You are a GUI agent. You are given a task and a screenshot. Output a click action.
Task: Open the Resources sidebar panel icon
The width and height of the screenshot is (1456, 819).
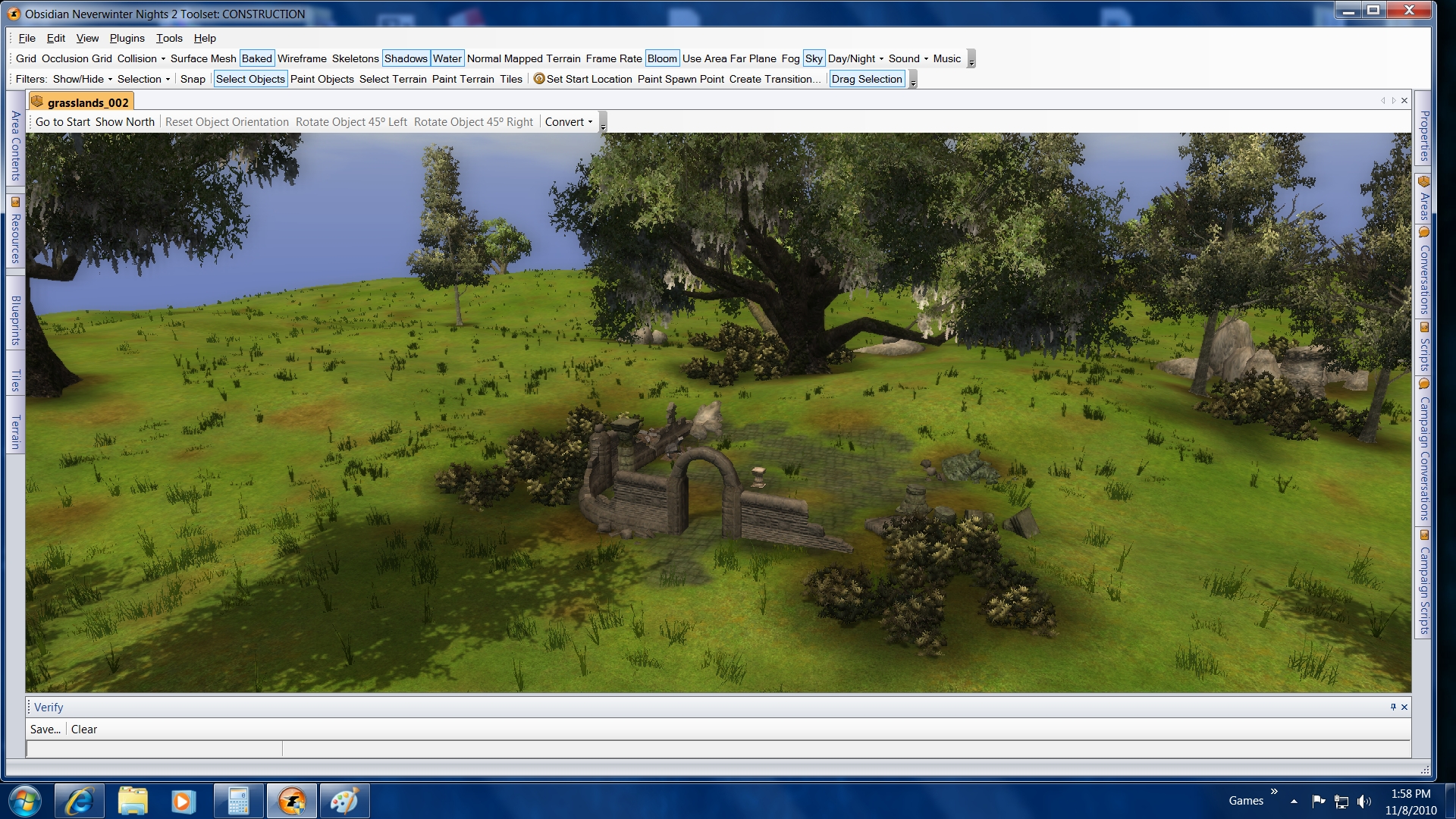(15, 202)
